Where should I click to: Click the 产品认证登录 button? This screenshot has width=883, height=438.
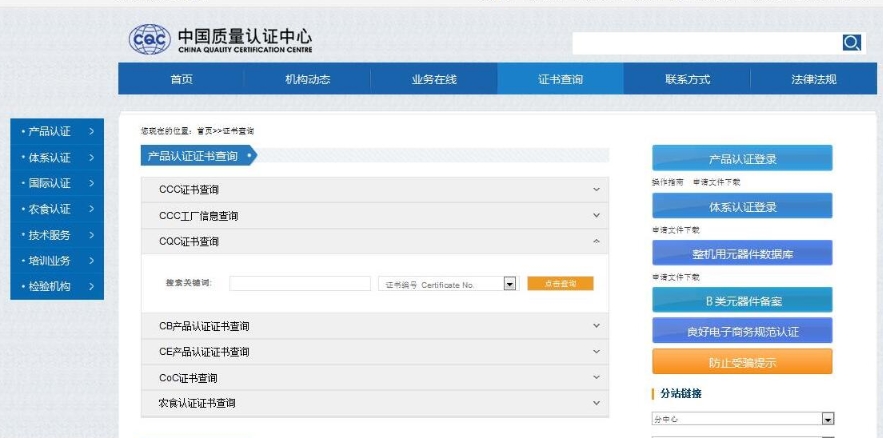pos(742,159)
